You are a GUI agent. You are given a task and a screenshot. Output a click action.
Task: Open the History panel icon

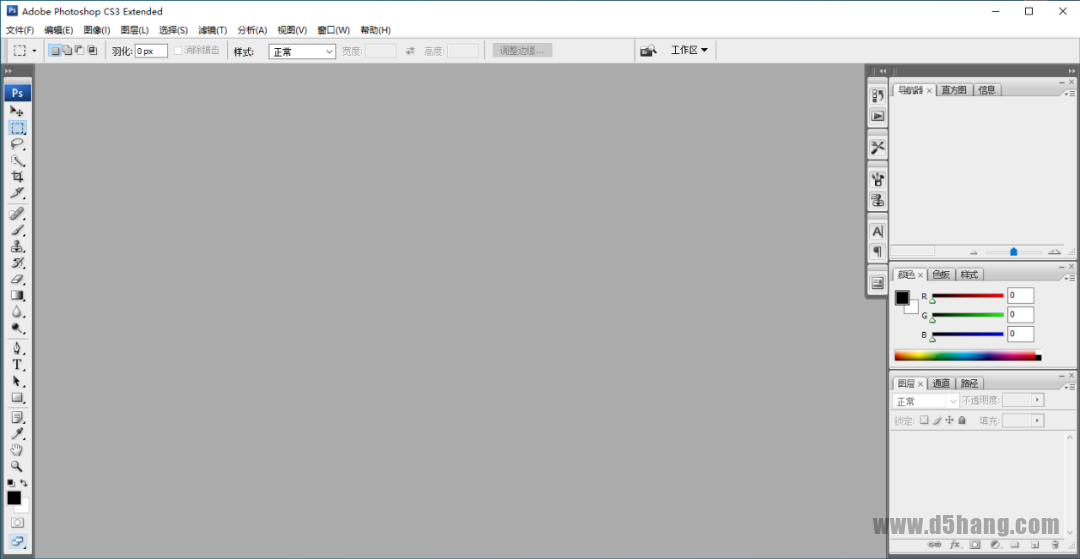878,96
